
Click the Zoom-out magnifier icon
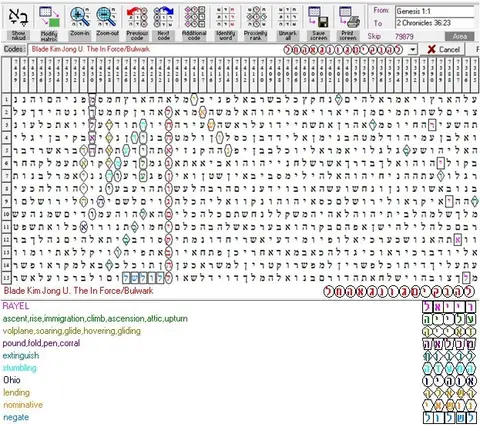[x=107, y=17]
